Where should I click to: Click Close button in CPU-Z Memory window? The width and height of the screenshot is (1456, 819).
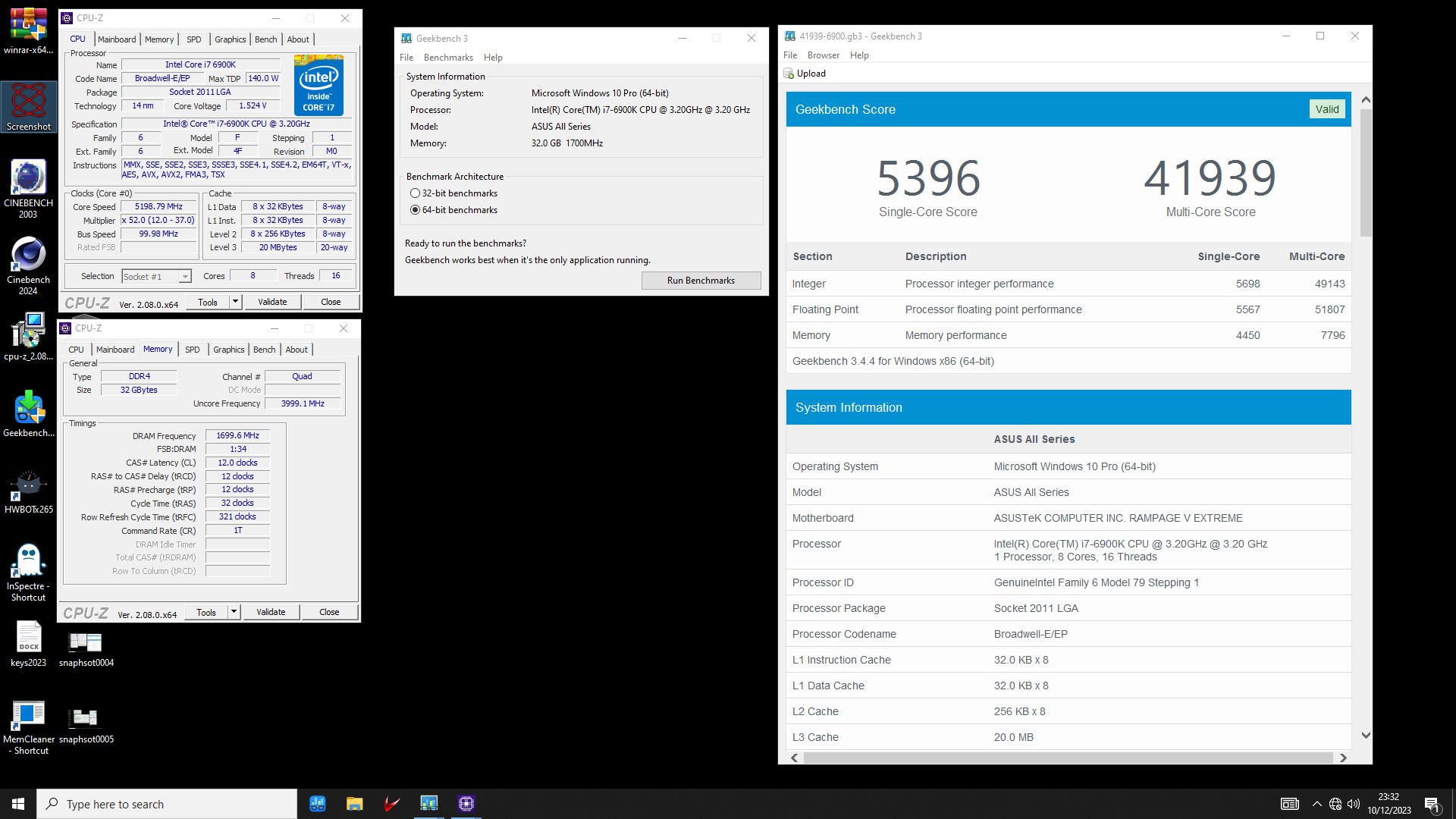[329, 612]
